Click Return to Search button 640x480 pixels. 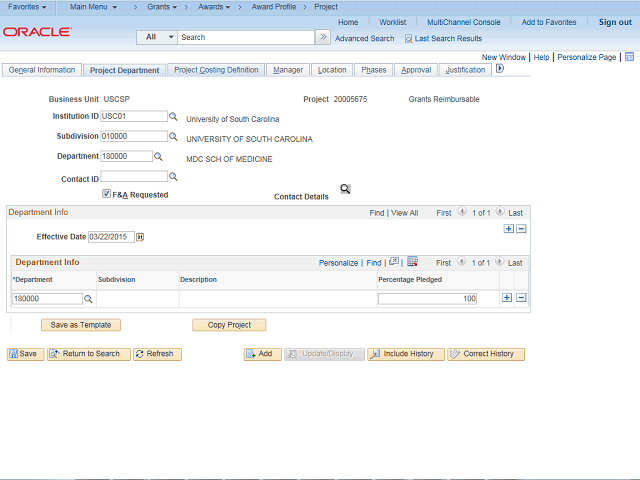tap(89, 354)
